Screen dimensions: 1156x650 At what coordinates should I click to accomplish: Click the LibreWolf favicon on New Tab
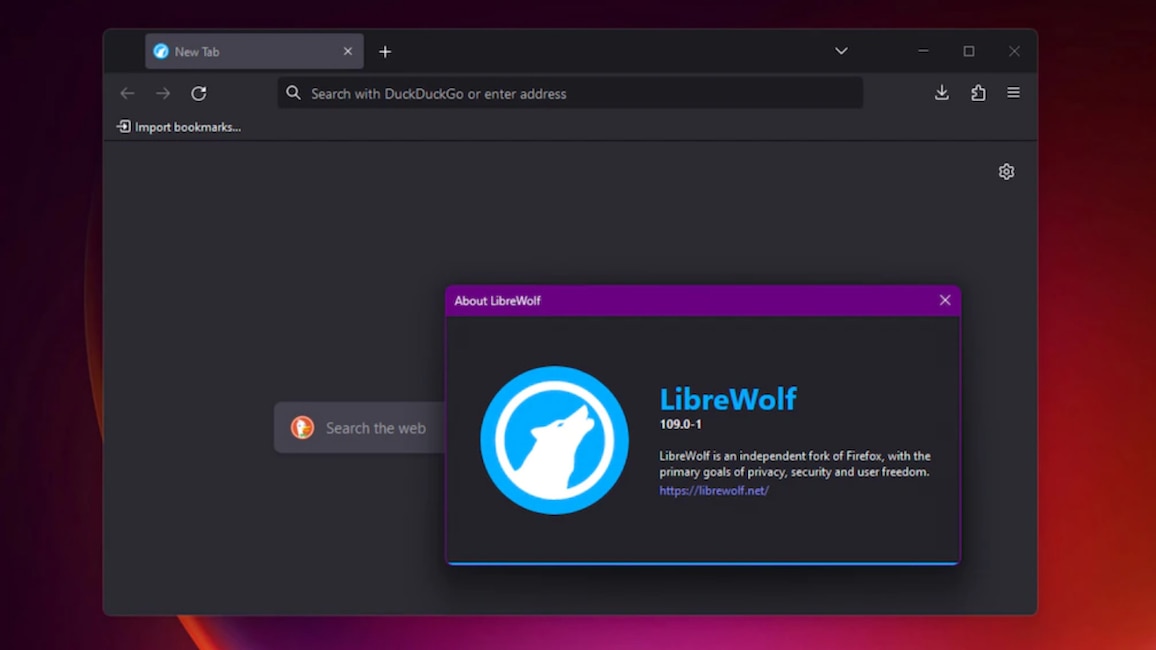161,52
